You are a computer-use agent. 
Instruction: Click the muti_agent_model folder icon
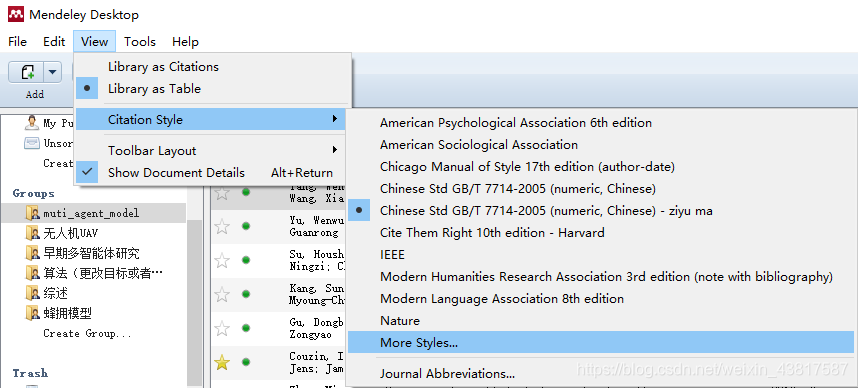(33, 213)
